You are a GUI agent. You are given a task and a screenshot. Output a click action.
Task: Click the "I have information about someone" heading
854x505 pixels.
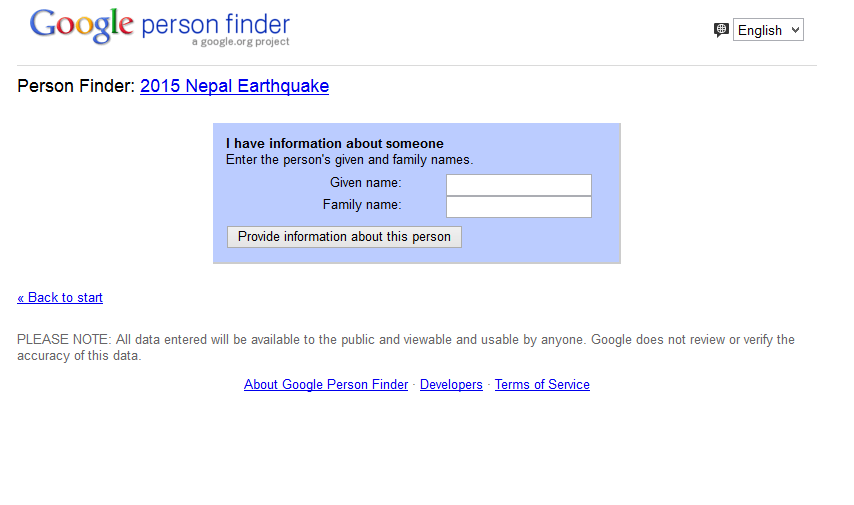point(335,144)
